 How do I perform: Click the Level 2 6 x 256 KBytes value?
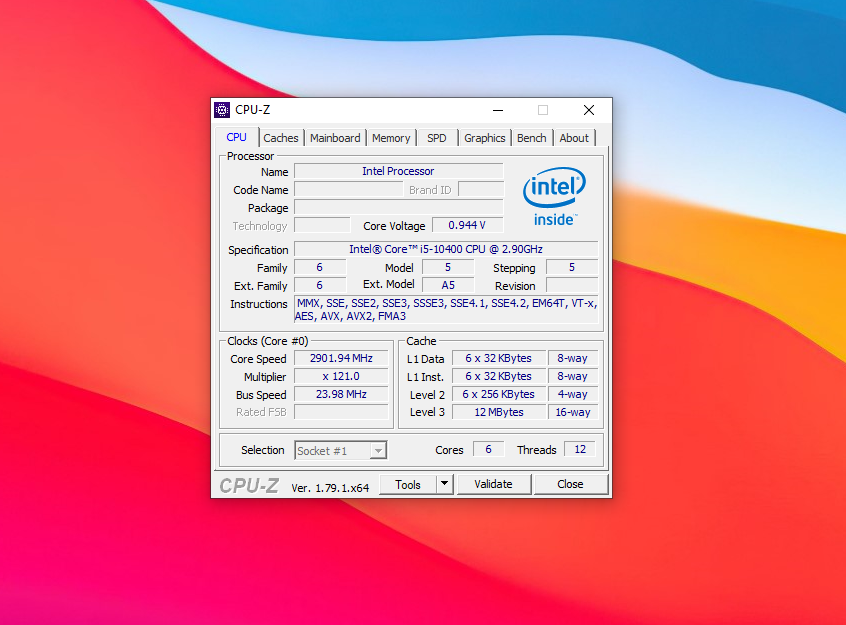coord(499,395)
